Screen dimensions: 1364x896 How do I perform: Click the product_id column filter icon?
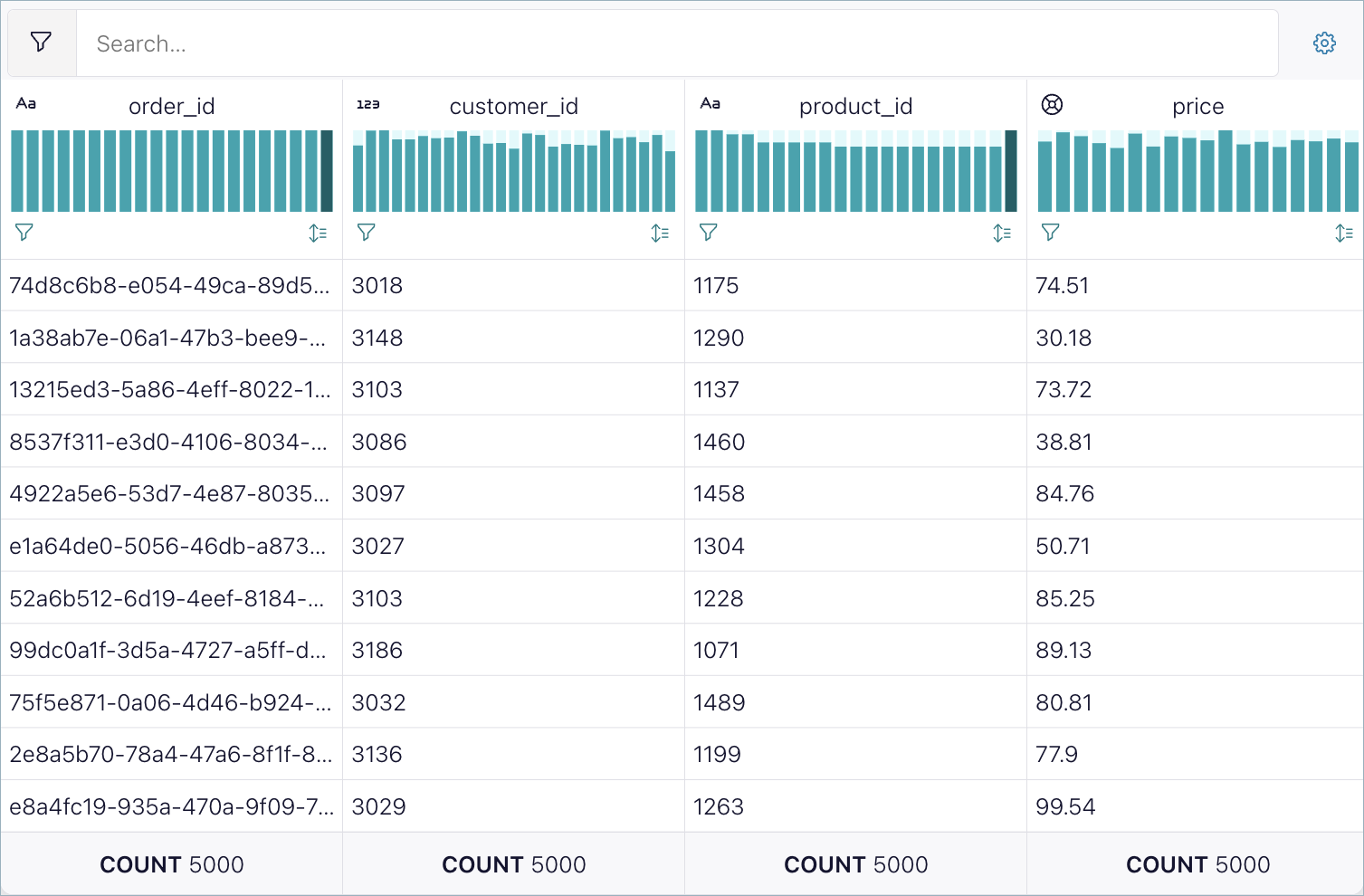pos(709,233)
